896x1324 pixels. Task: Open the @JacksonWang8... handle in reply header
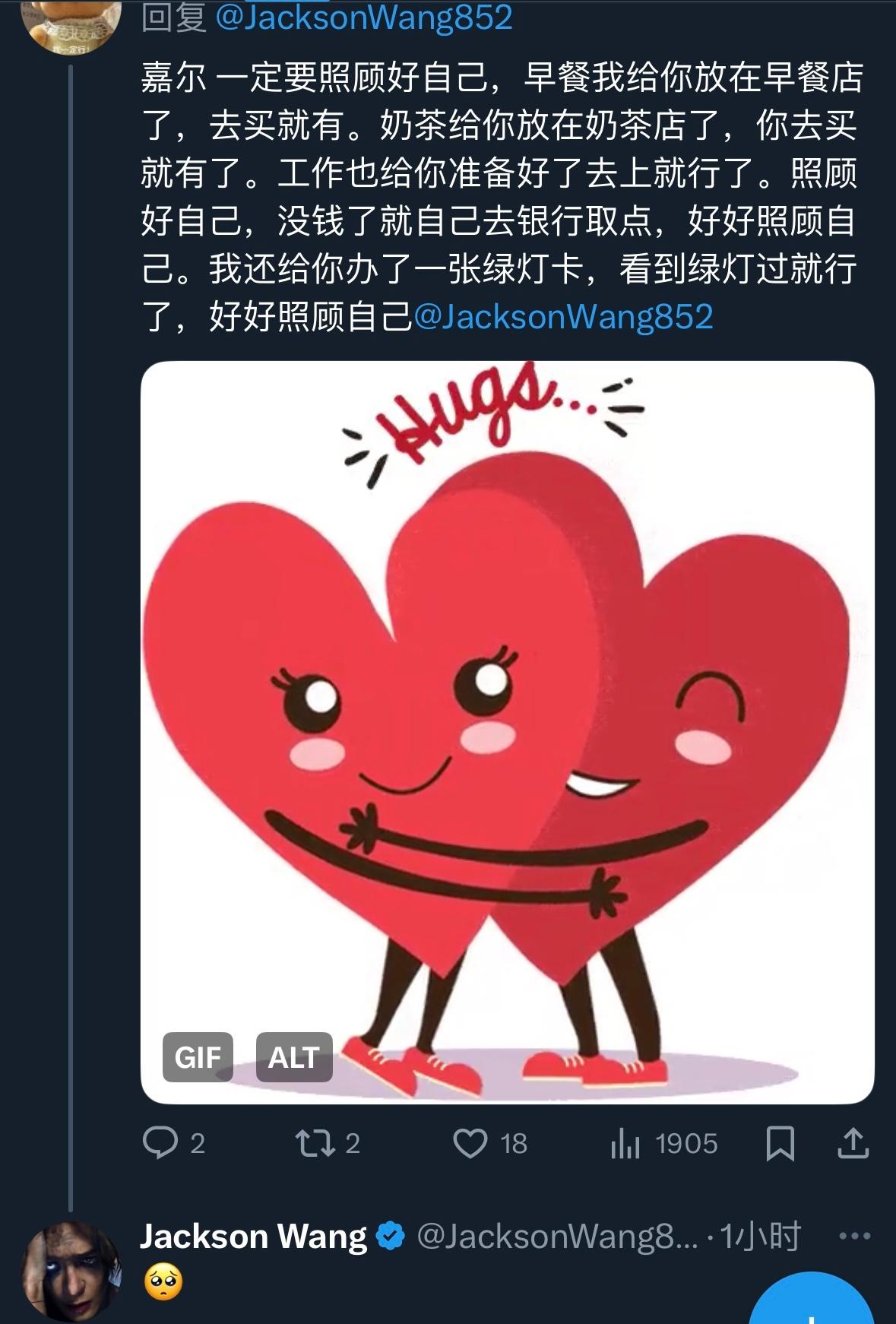coord(557,1237)
